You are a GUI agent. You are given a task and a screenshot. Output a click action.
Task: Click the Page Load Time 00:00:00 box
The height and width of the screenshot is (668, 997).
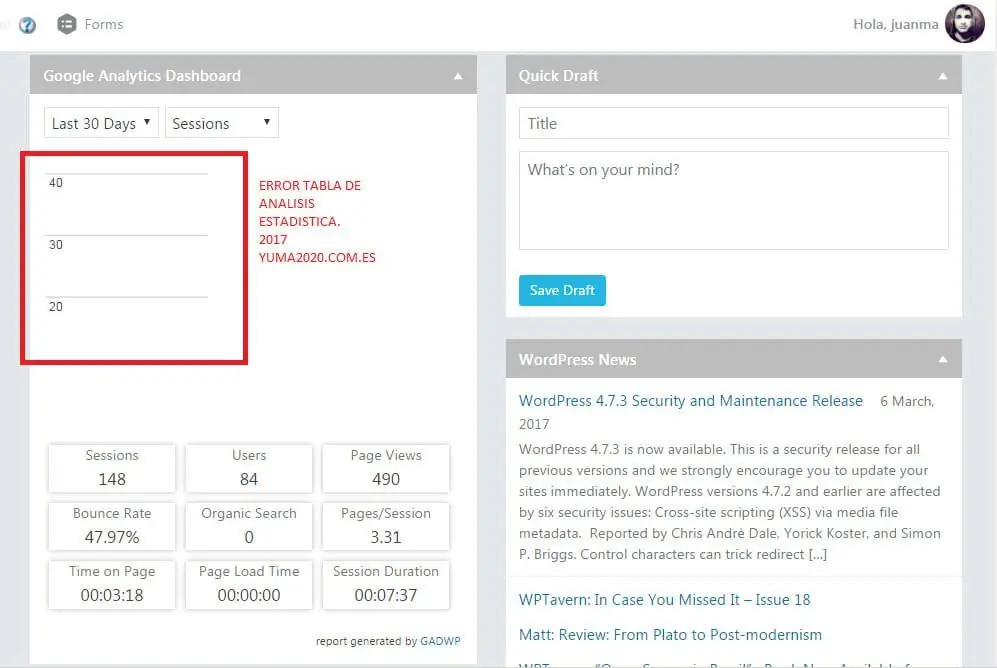pos(249,585)
